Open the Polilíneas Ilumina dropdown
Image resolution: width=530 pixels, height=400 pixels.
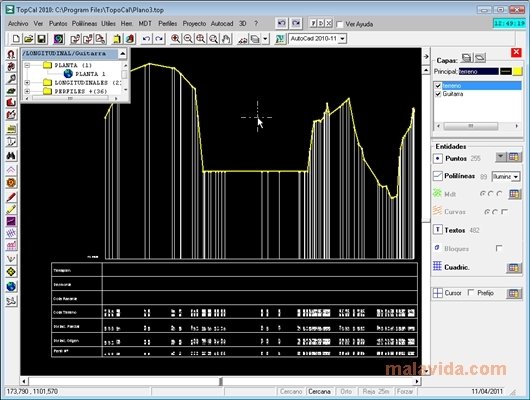coord(516,177)
